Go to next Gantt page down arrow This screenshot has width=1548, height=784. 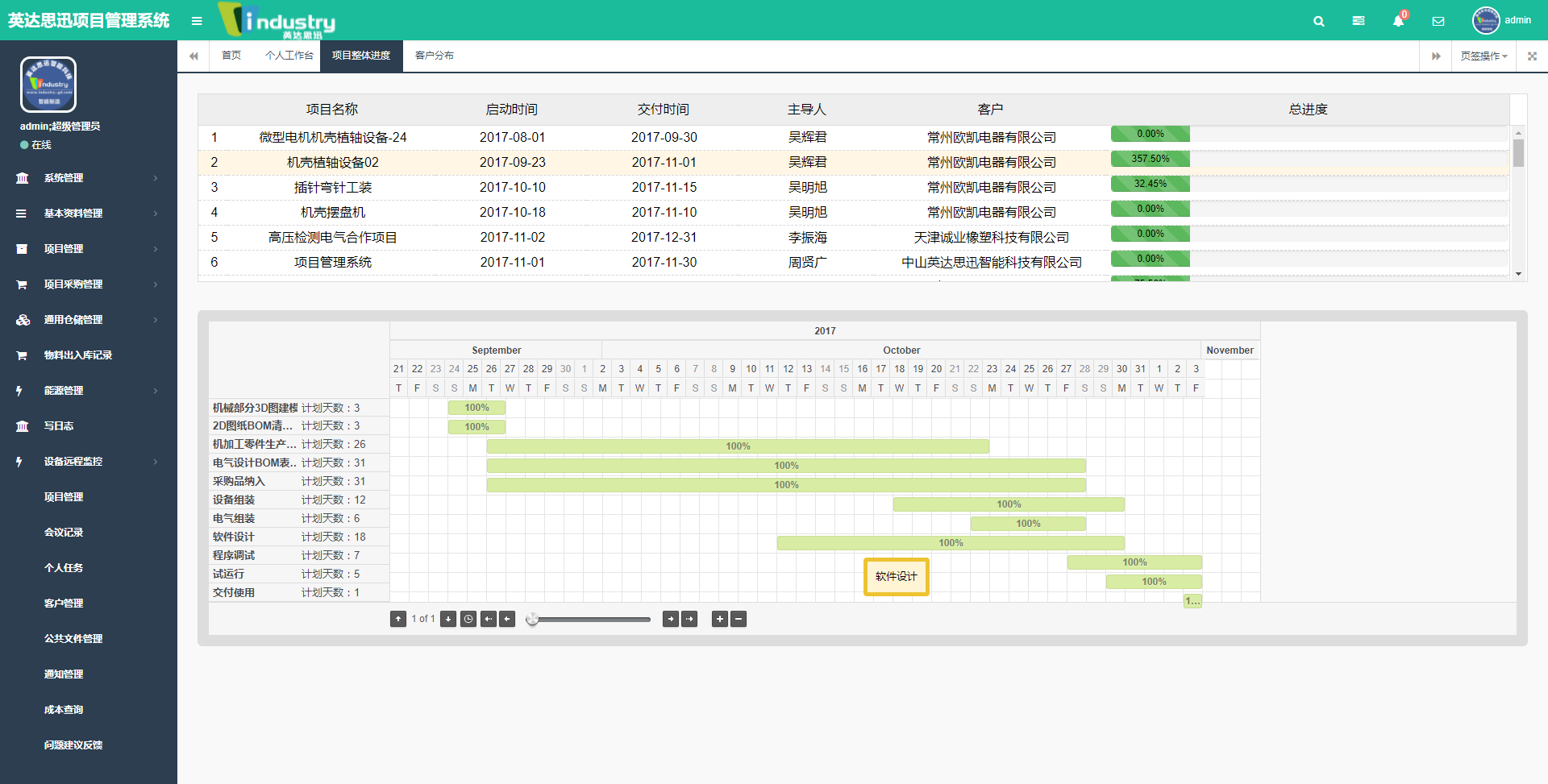coord(448,619)
